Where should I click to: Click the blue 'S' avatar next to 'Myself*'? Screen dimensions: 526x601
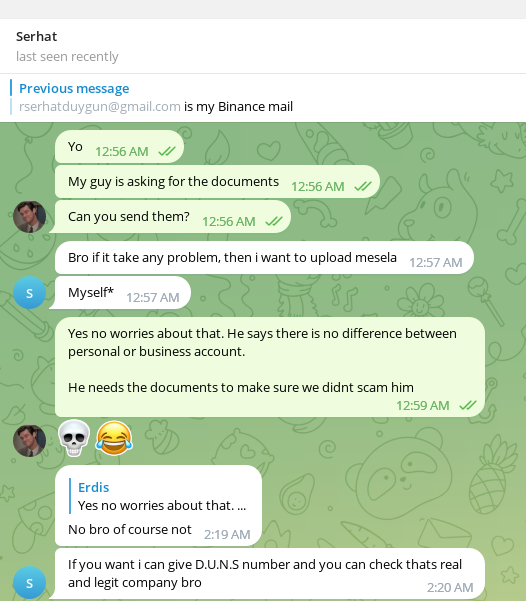click(30, 292)
